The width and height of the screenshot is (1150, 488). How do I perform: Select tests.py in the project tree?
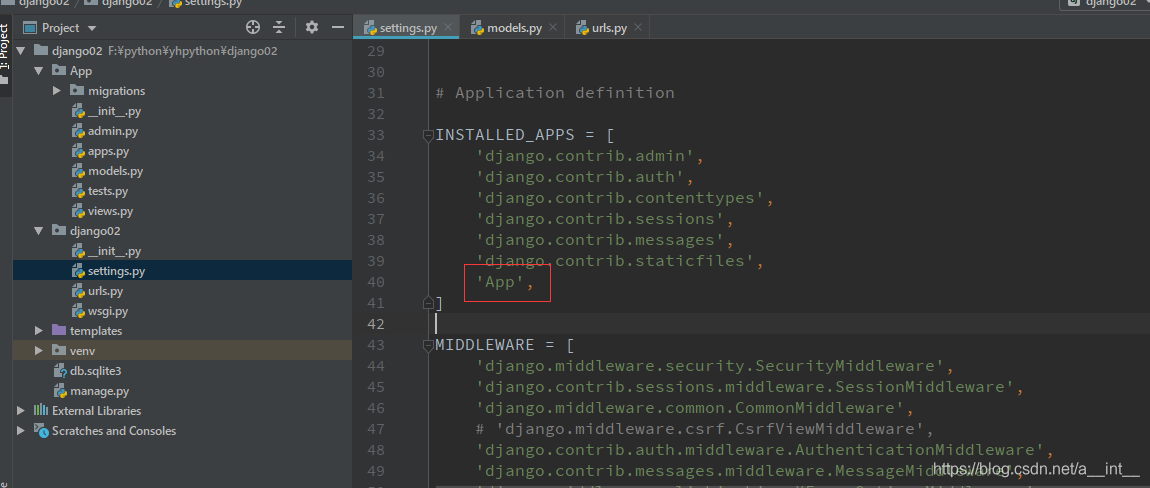pos(108,191)
